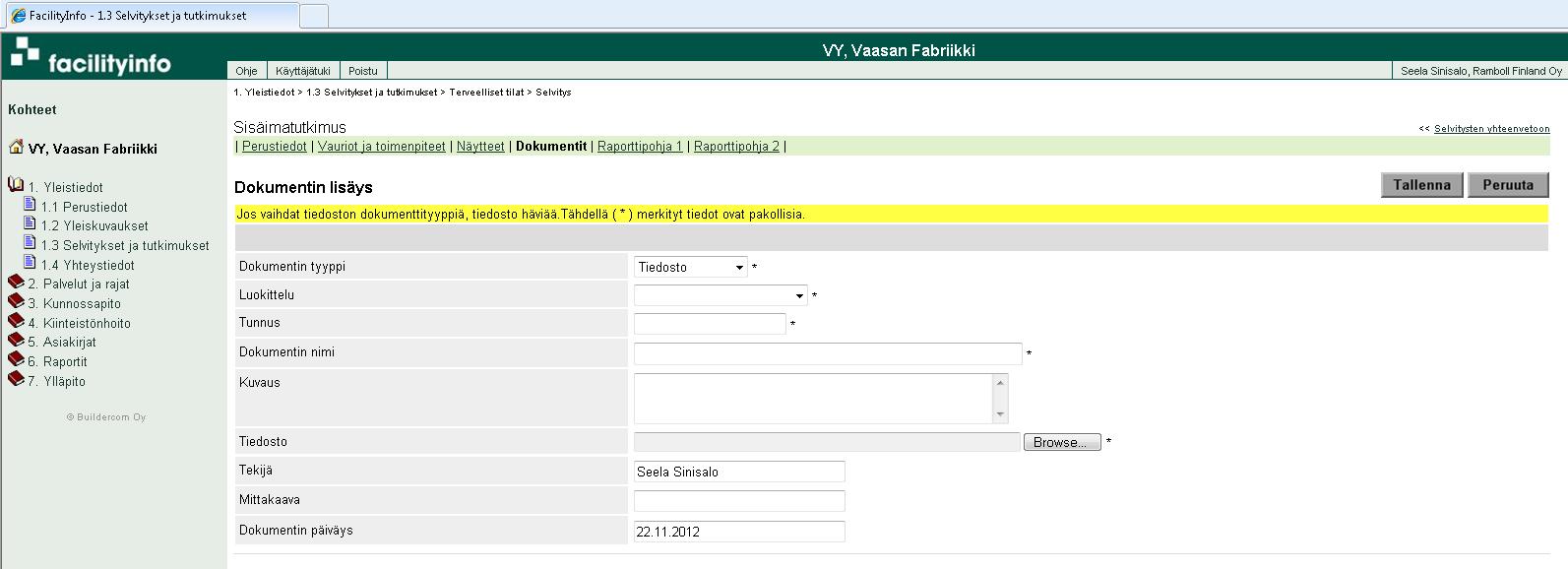
Task: Open the Luokittelu dropdown
Action: pyautogui.click(x=721, y=295)
